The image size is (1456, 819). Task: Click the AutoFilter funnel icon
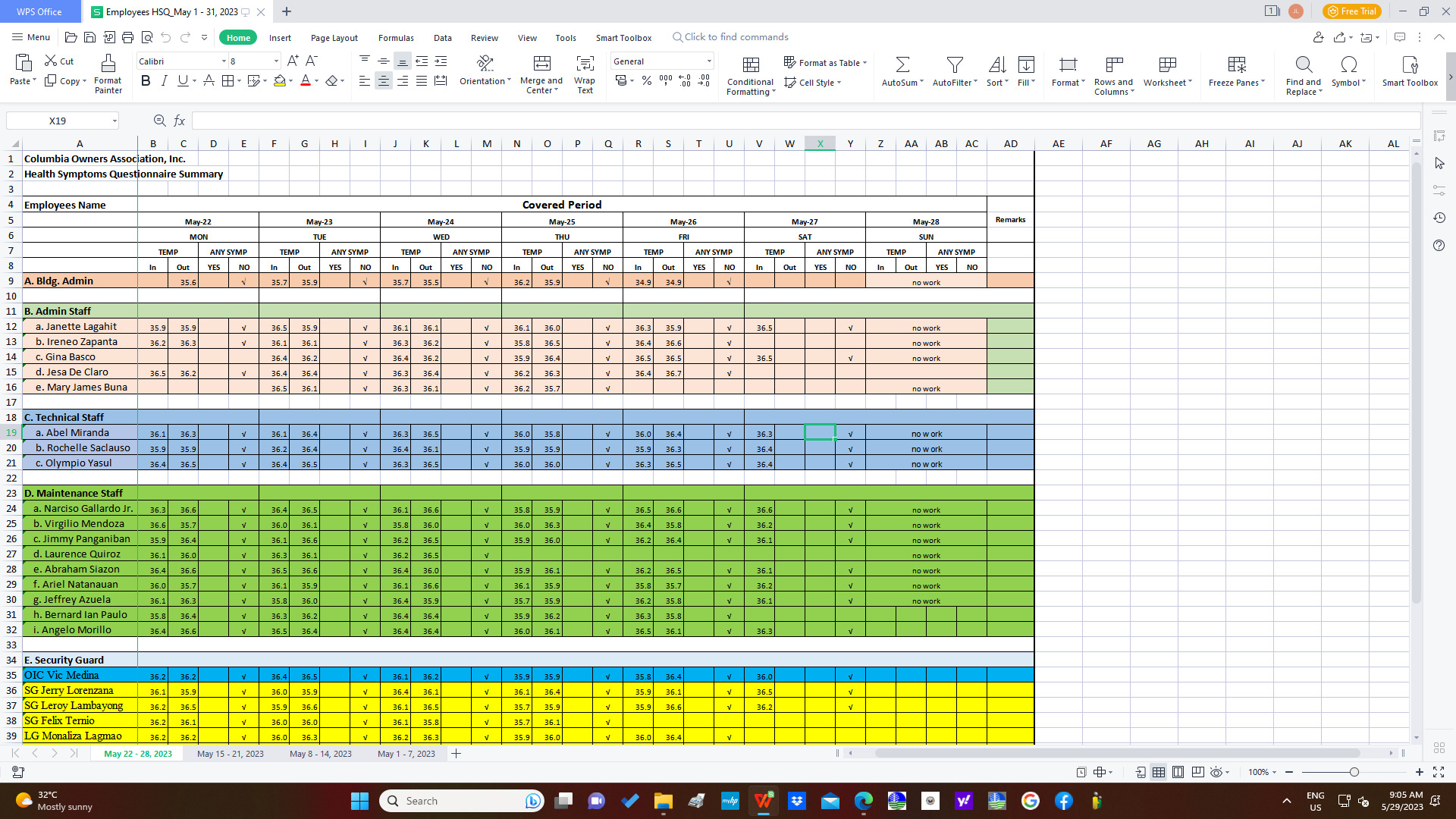pyautogui.click(x=955, y=64)
